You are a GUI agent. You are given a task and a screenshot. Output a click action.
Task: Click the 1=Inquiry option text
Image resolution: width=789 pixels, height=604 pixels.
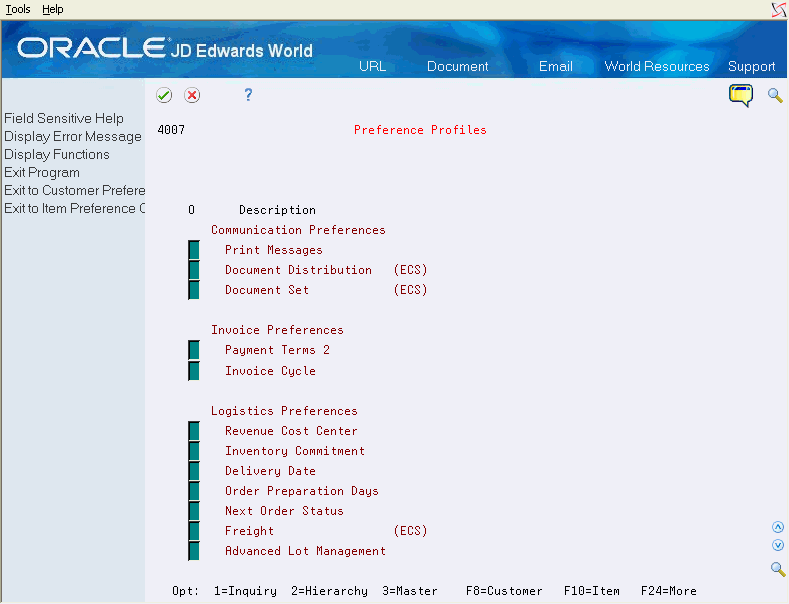point(246,591)
